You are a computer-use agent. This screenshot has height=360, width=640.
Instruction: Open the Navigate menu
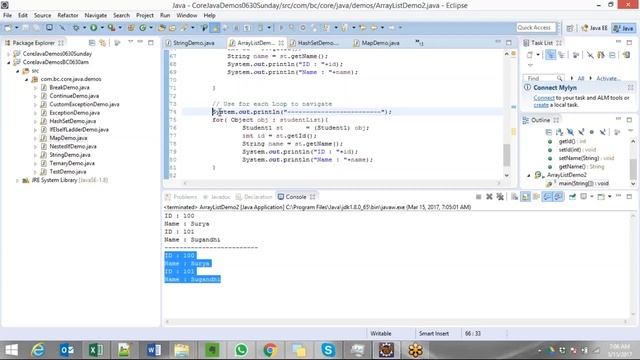(x=96, y=15)
